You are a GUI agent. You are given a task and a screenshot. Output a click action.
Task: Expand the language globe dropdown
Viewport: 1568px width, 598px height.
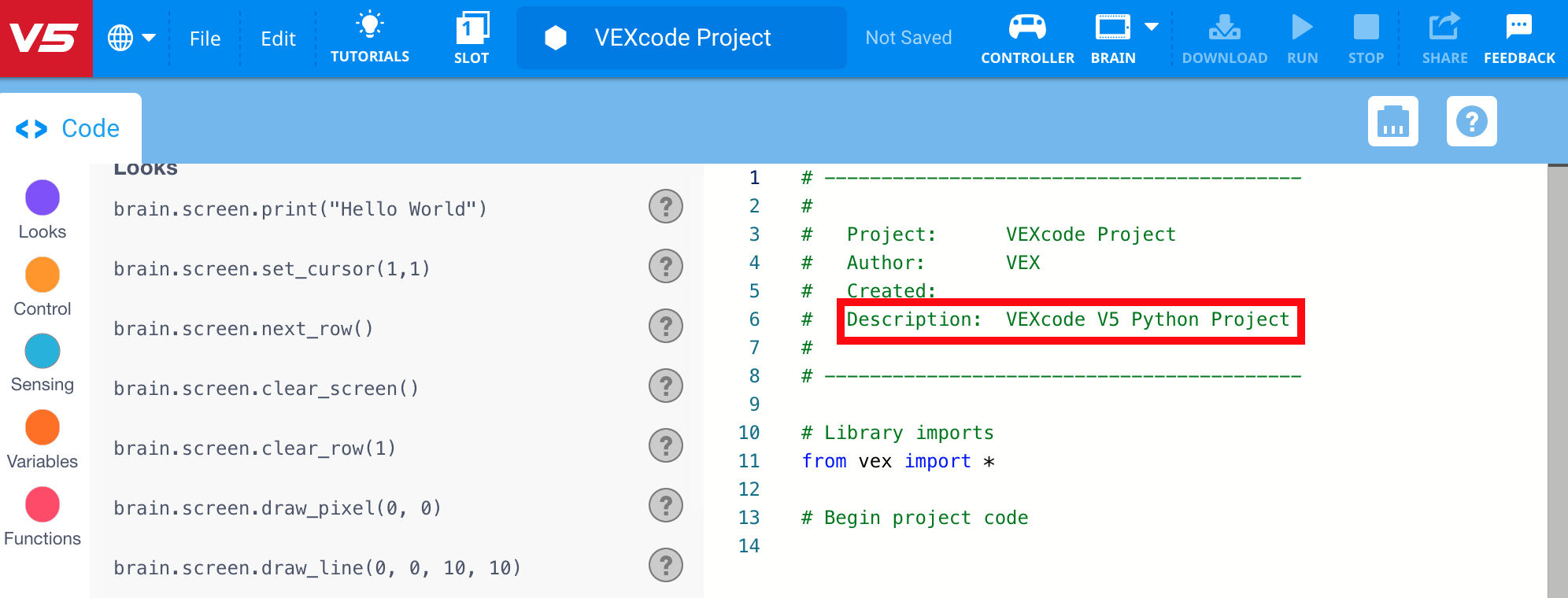tap(134, 36)
